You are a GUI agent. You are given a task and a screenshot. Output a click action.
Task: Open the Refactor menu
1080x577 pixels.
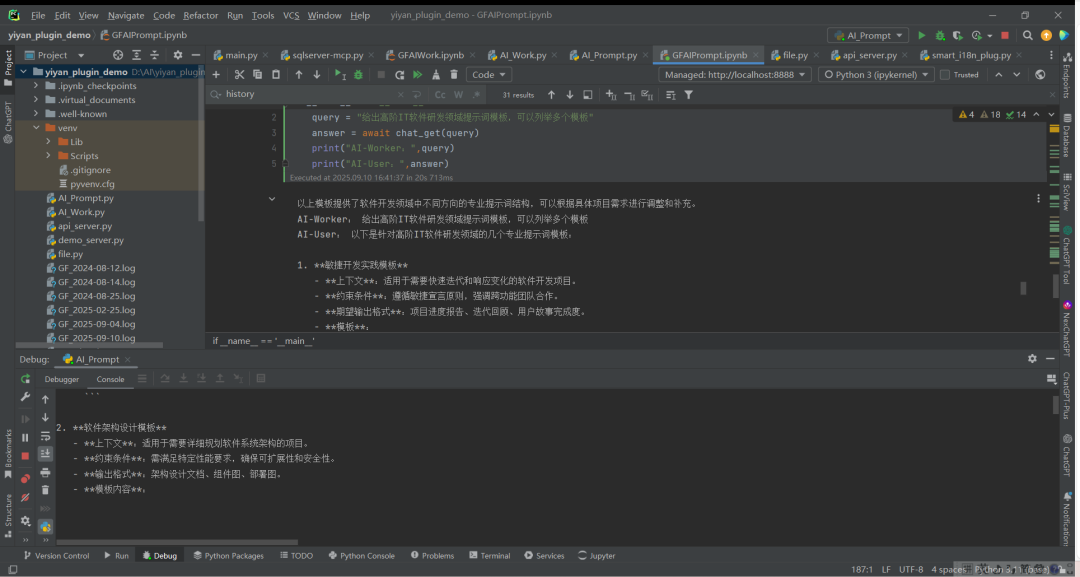[200, 15]
